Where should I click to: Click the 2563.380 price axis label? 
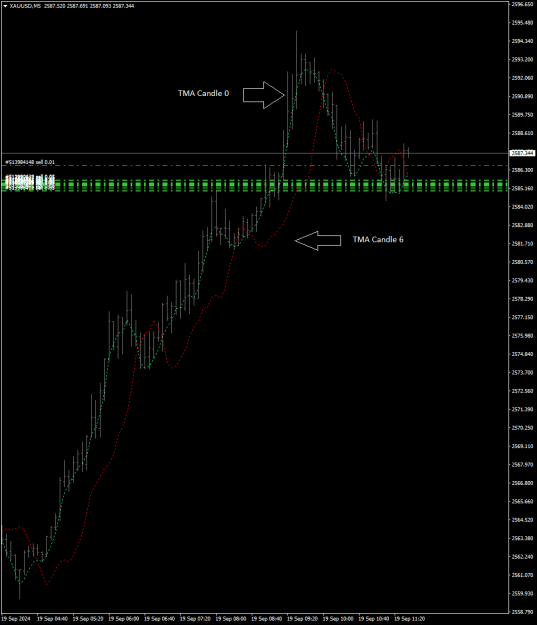point(523,538)
